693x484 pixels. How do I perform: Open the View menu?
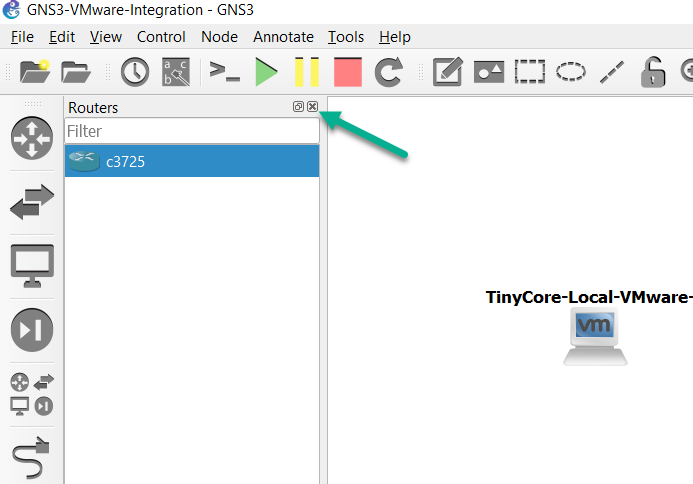pyautogui.click(x=106, y=37)
